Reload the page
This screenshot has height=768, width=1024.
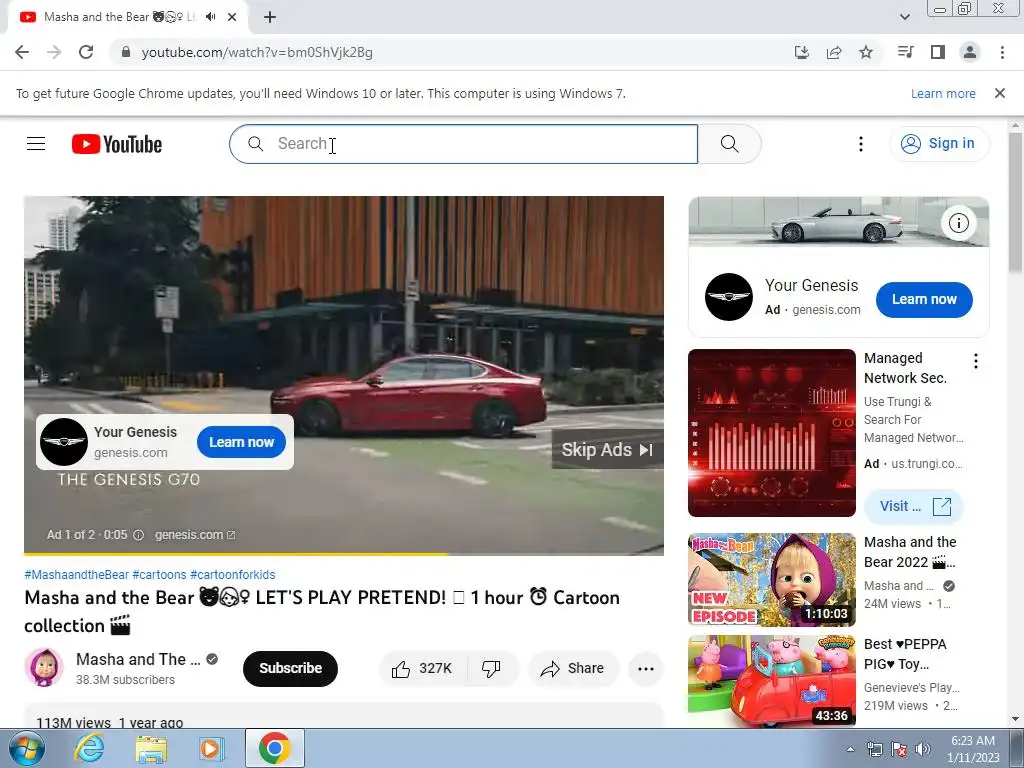86,52
